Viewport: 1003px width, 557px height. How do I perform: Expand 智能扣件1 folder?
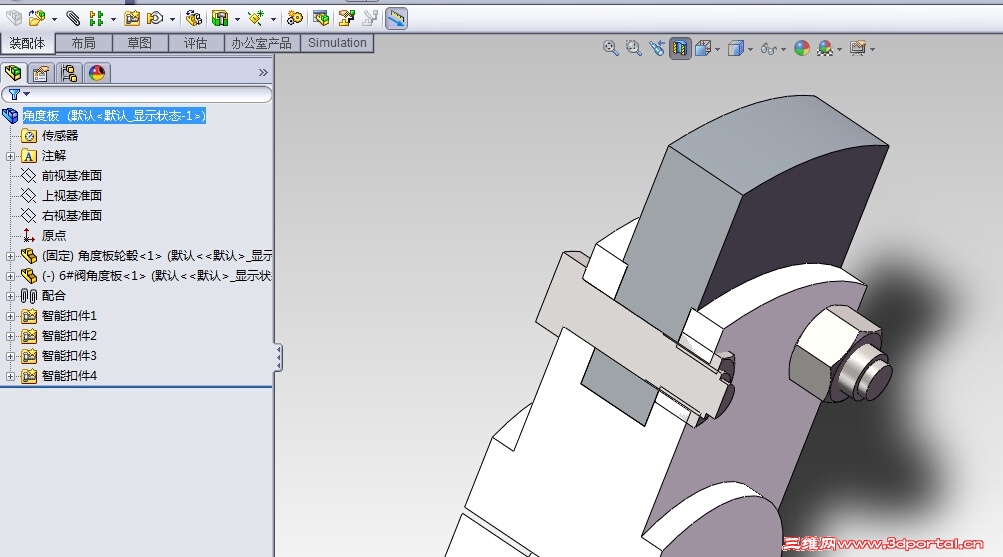click(10, 316)
